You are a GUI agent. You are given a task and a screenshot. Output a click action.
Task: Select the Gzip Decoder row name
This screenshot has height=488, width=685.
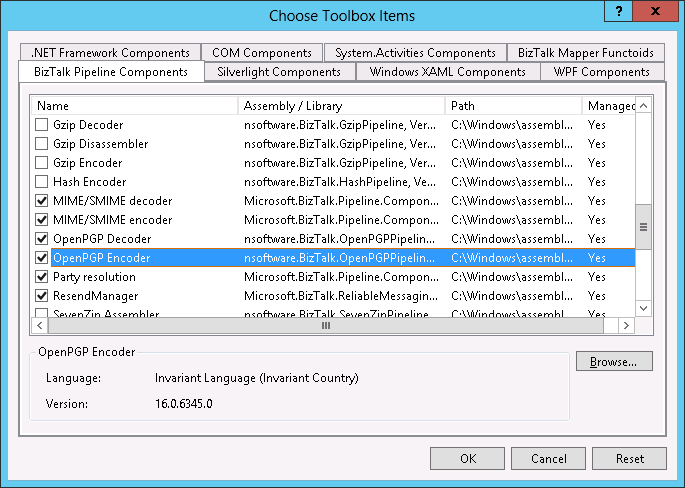[x=88, y=125]
